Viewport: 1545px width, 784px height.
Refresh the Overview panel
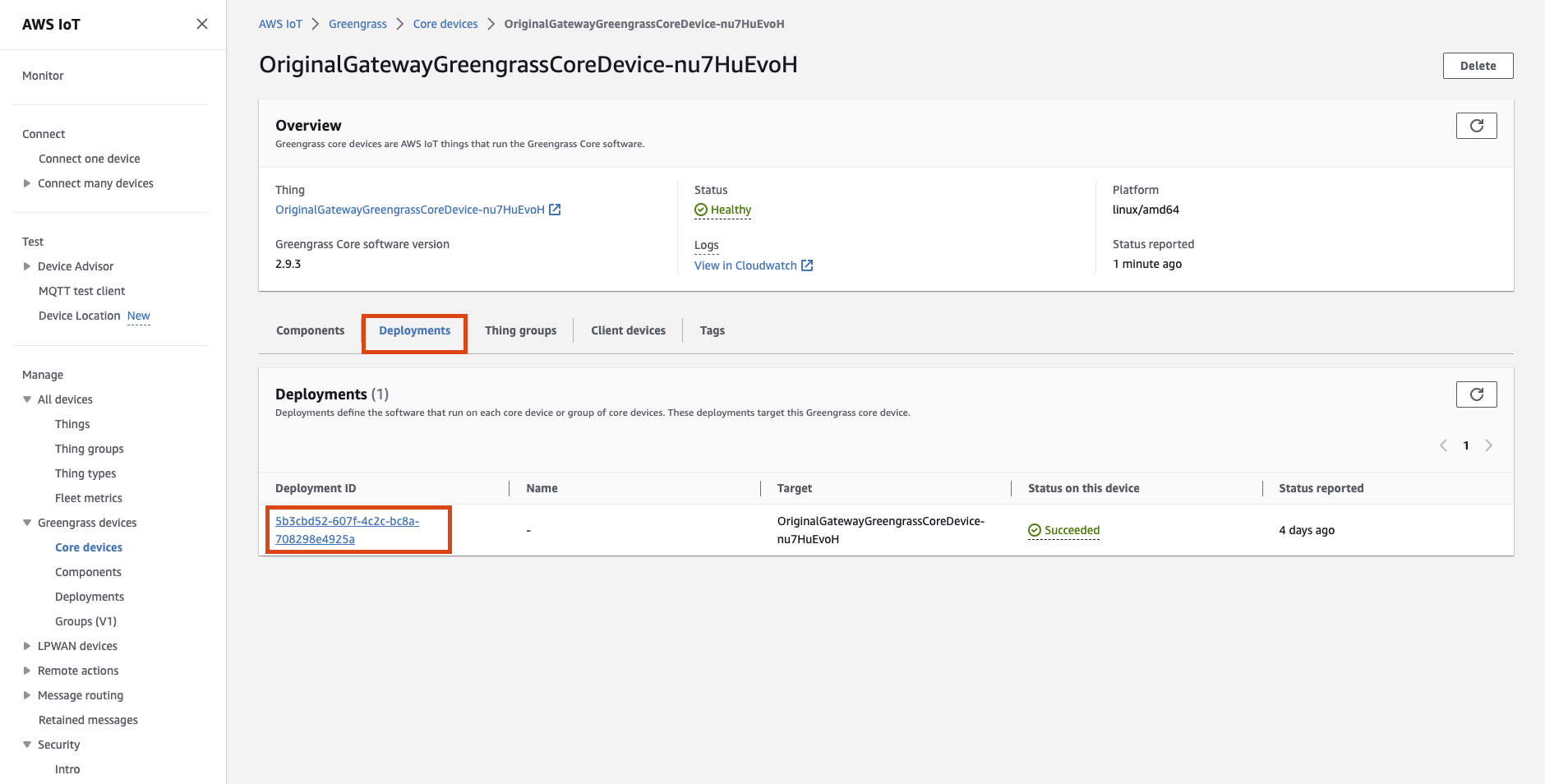click(1476, 126)
